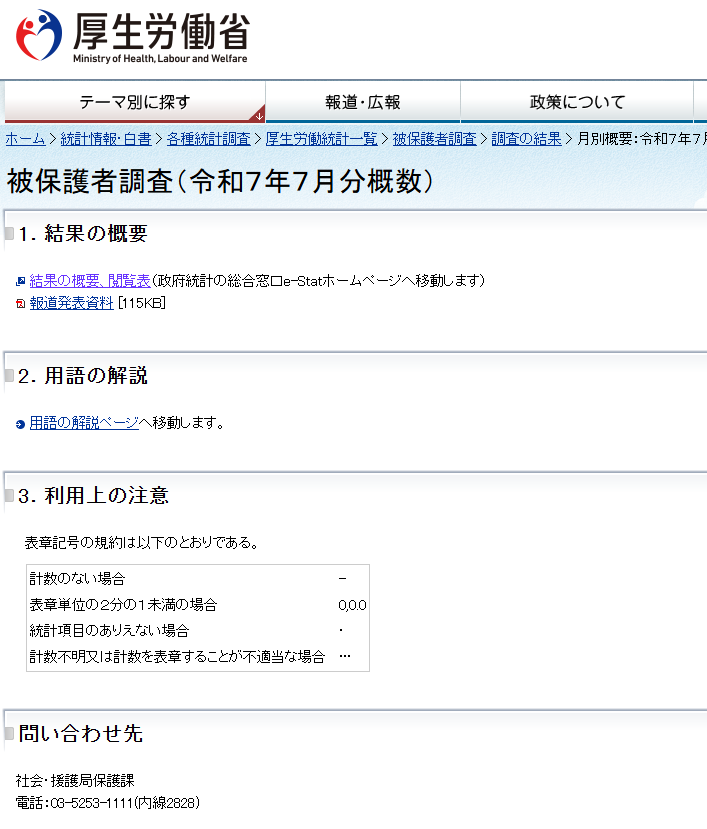Click the 厚生労働省 ministry name text in the header
The height and width of the screenshot is (829, 707).
[159, 30]
